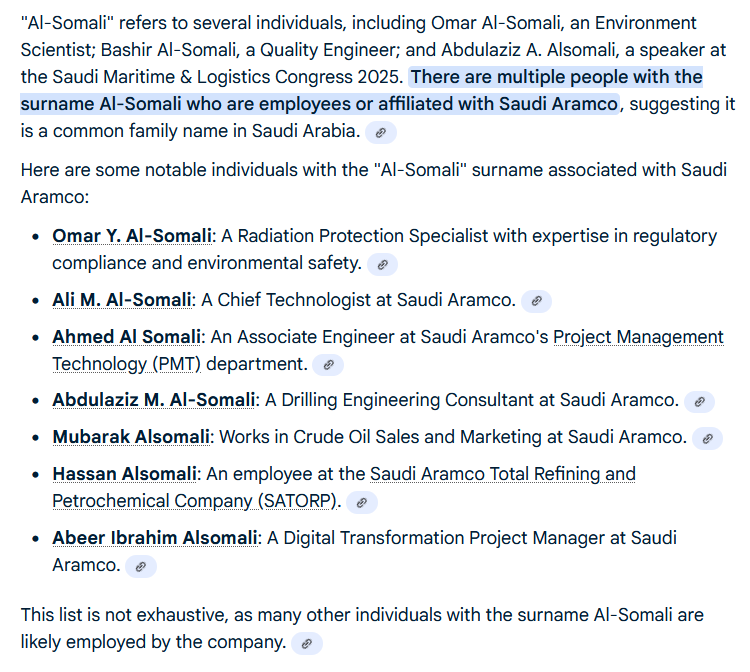This screenshot has width=750, height=672.
Task: Open the Abeer Ibrahim Alsomali link
Action: tap(154, 538)
